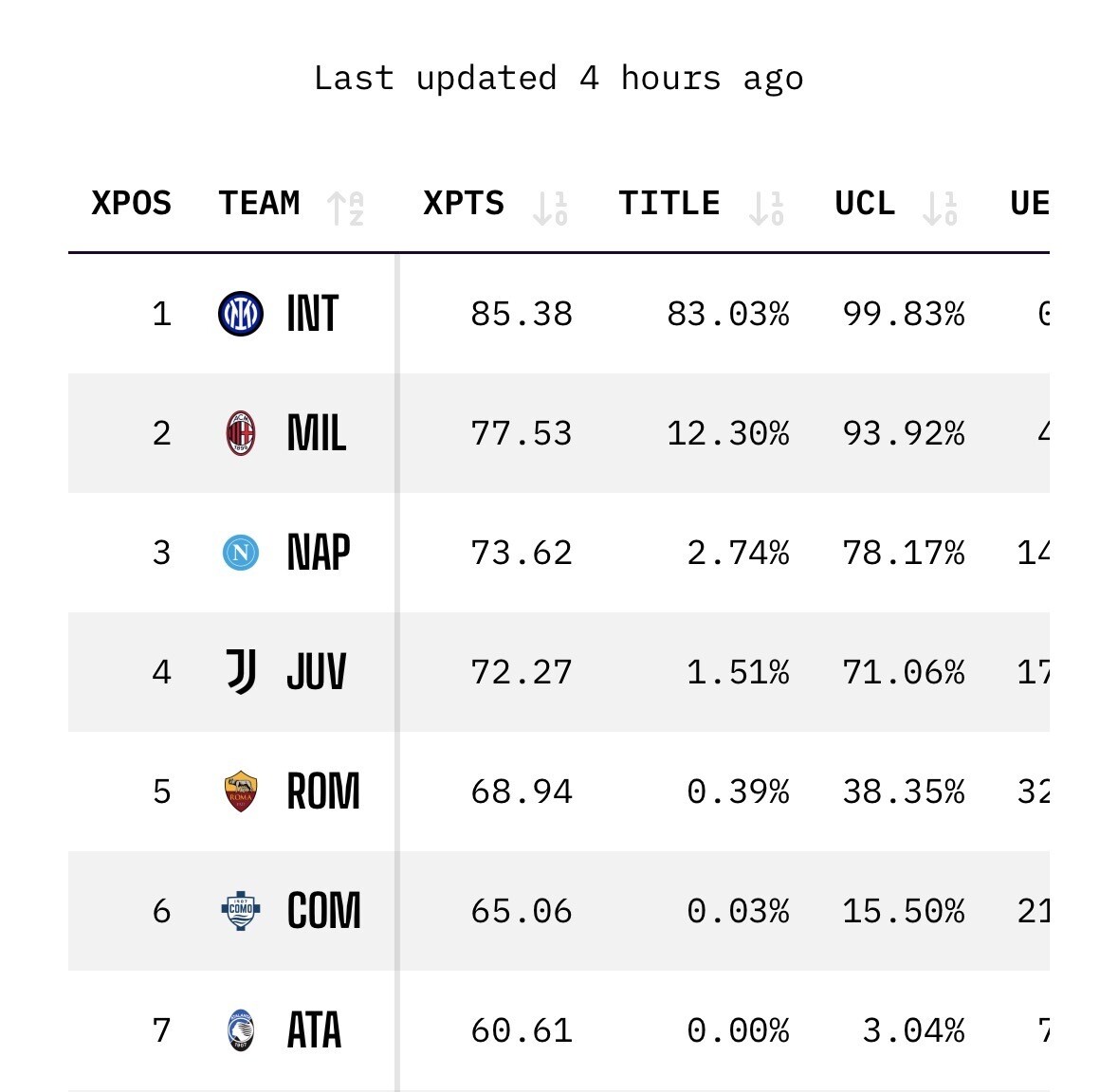The height and width of the screenshot is (1092, 1118).
Task: Click the Inter Milan club crest
Action: pos(241,314)
